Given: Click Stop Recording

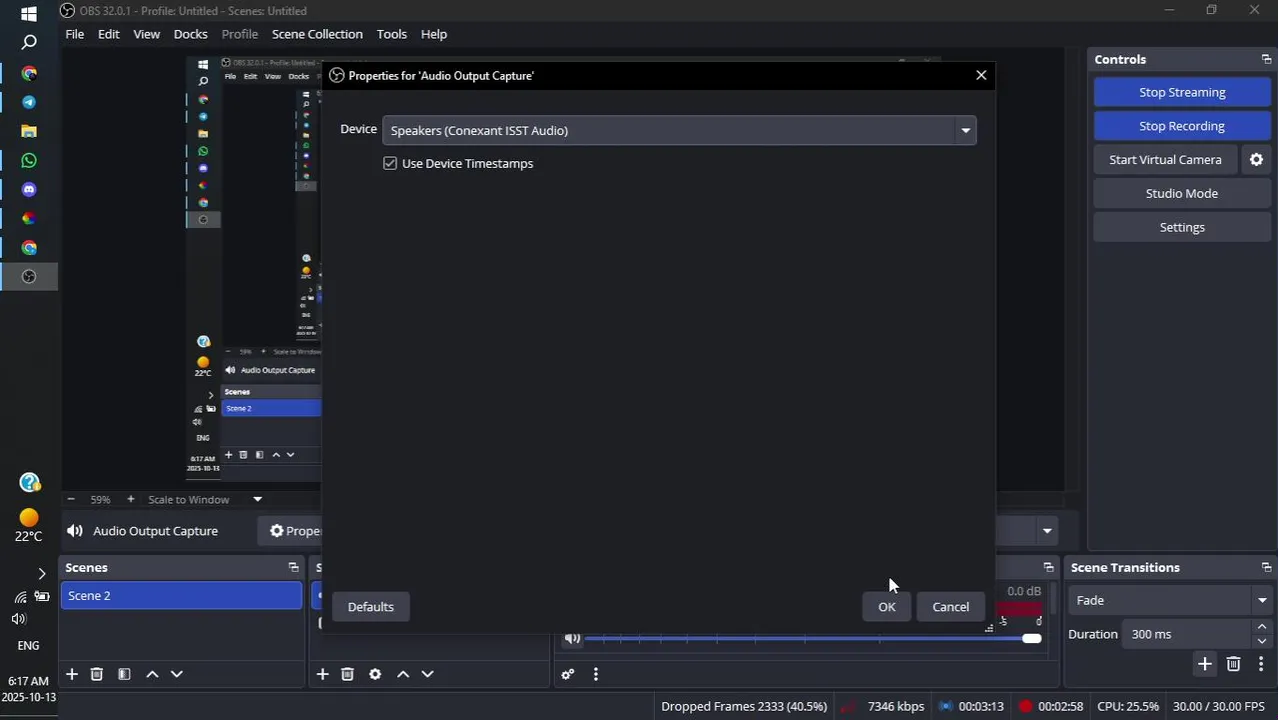Looking at the screenshot, I should [x=1182, y=126].
